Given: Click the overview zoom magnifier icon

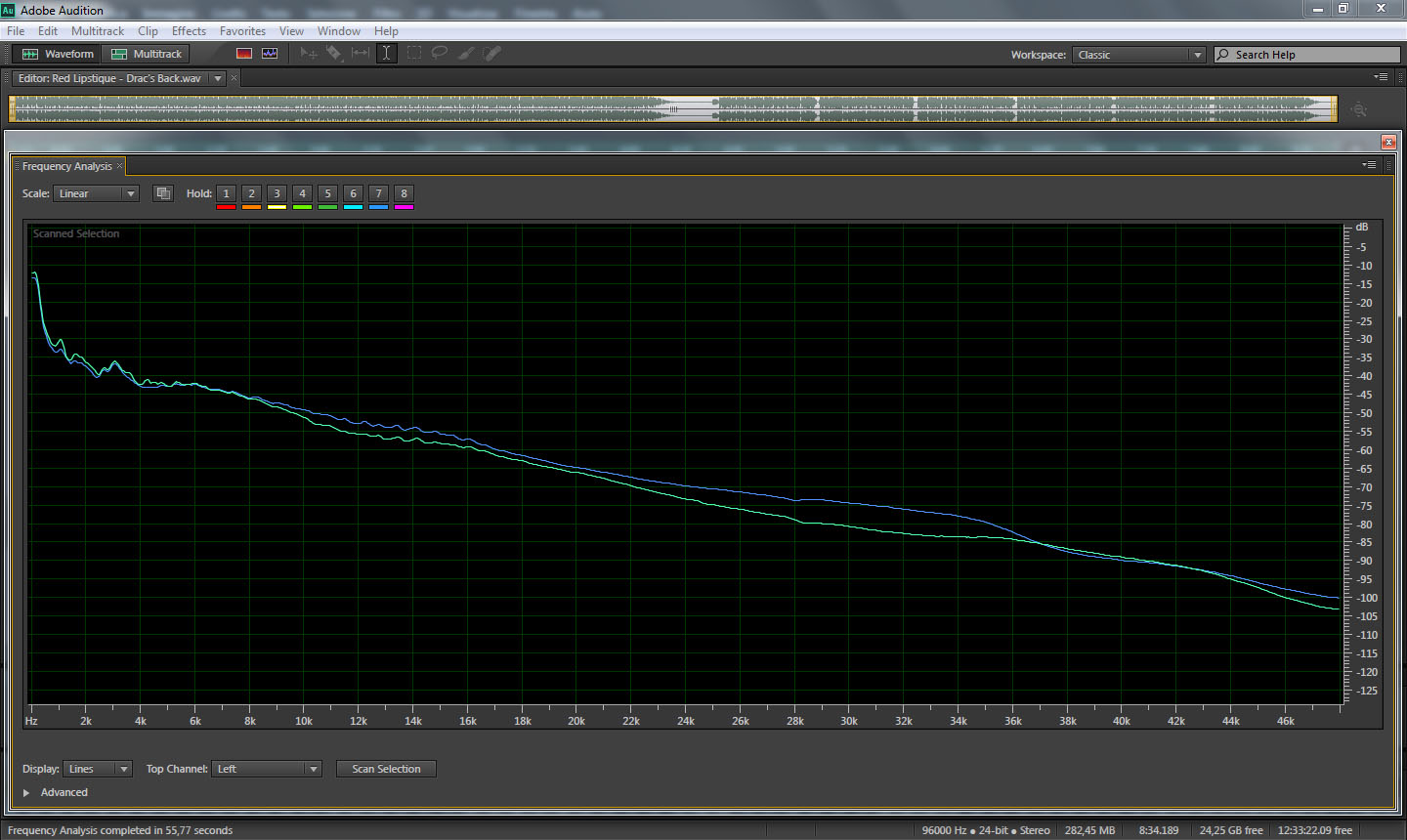Looking at the screenshot, I should (1359, 109).
